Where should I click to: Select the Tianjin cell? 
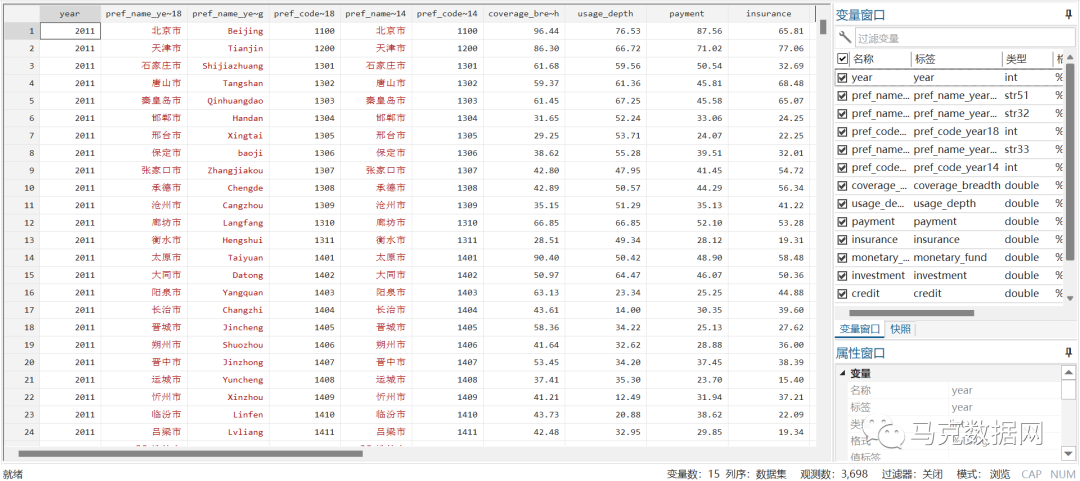point(228,48)
